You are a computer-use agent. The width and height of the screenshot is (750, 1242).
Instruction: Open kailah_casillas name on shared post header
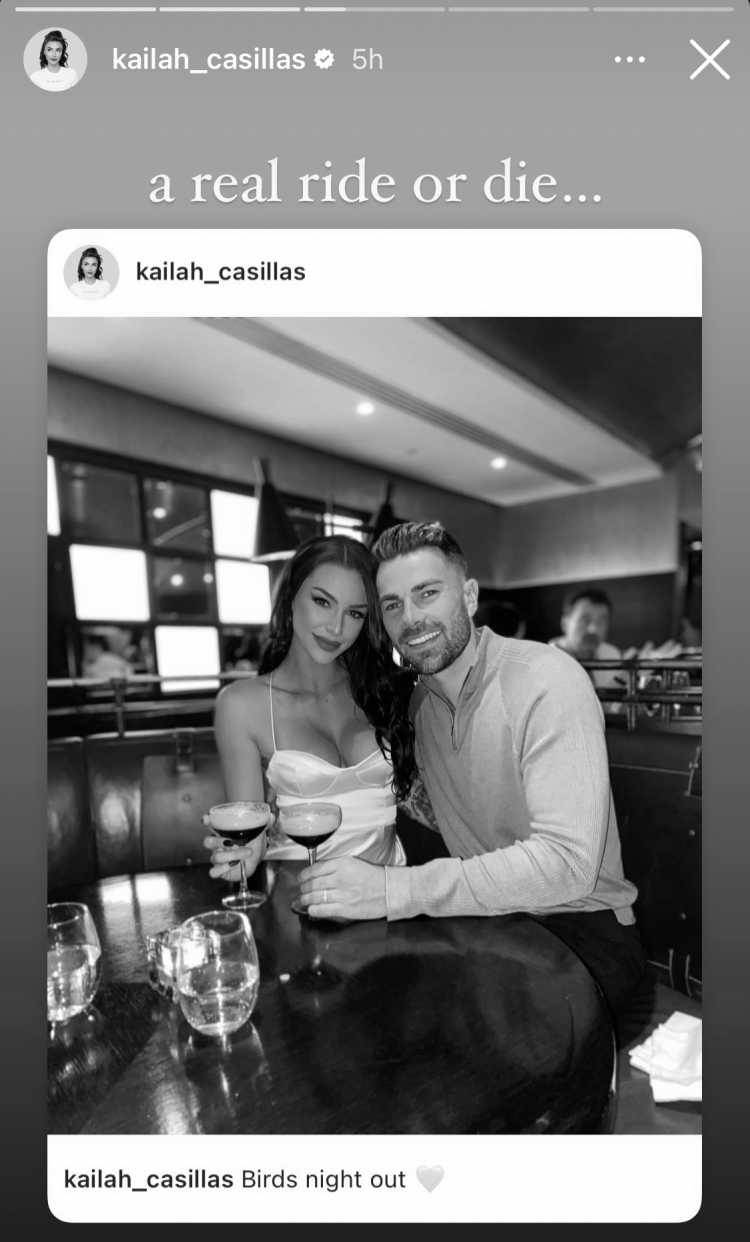pos(220,272)
